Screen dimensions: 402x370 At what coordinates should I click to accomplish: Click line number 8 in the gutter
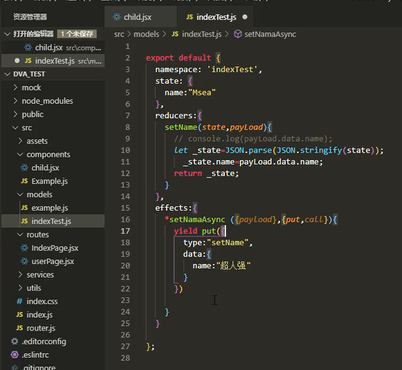click(128, 127)
